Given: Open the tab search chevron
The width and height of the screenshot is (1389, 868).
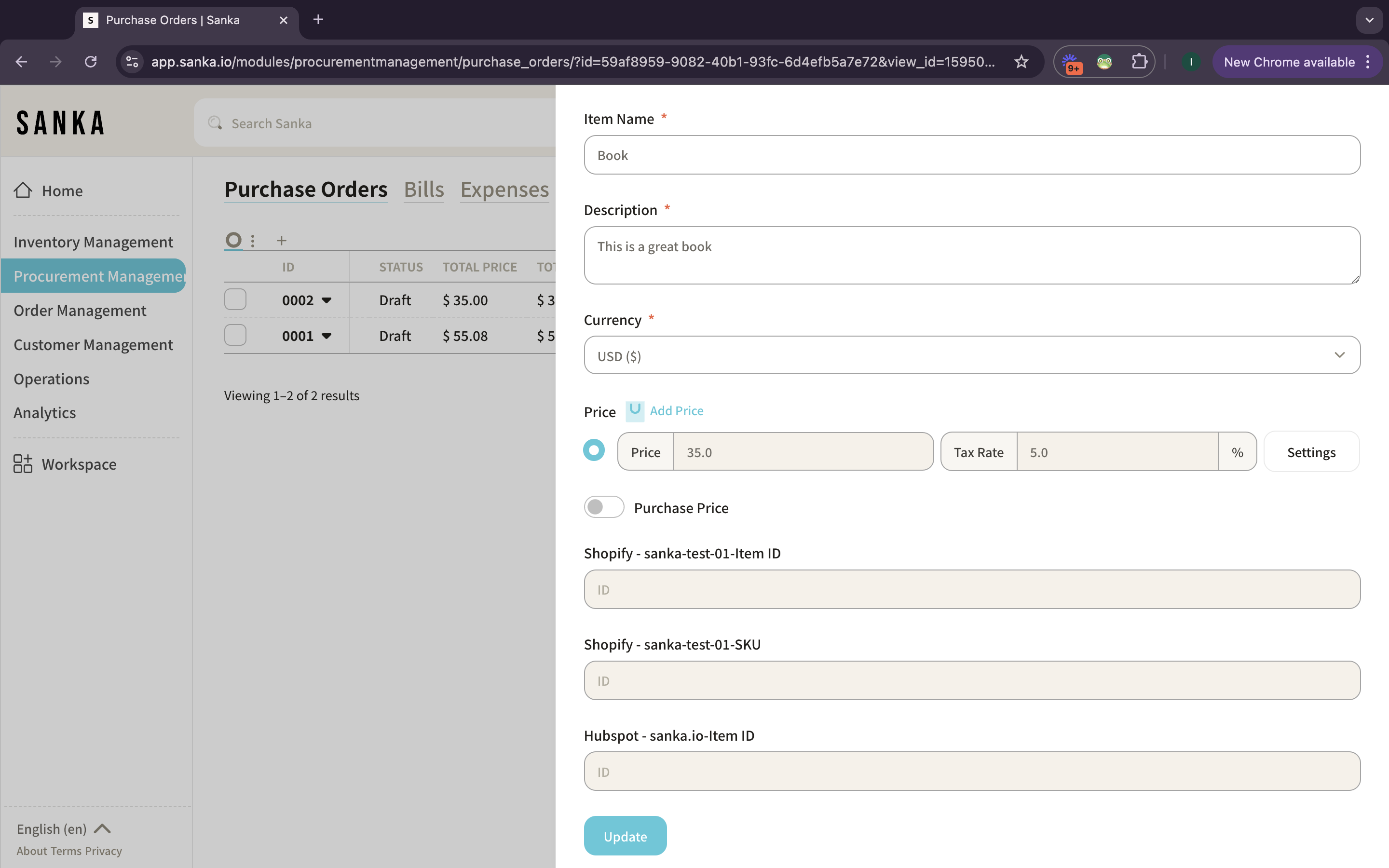Looking at the screenshot, I should point(1370,20).
